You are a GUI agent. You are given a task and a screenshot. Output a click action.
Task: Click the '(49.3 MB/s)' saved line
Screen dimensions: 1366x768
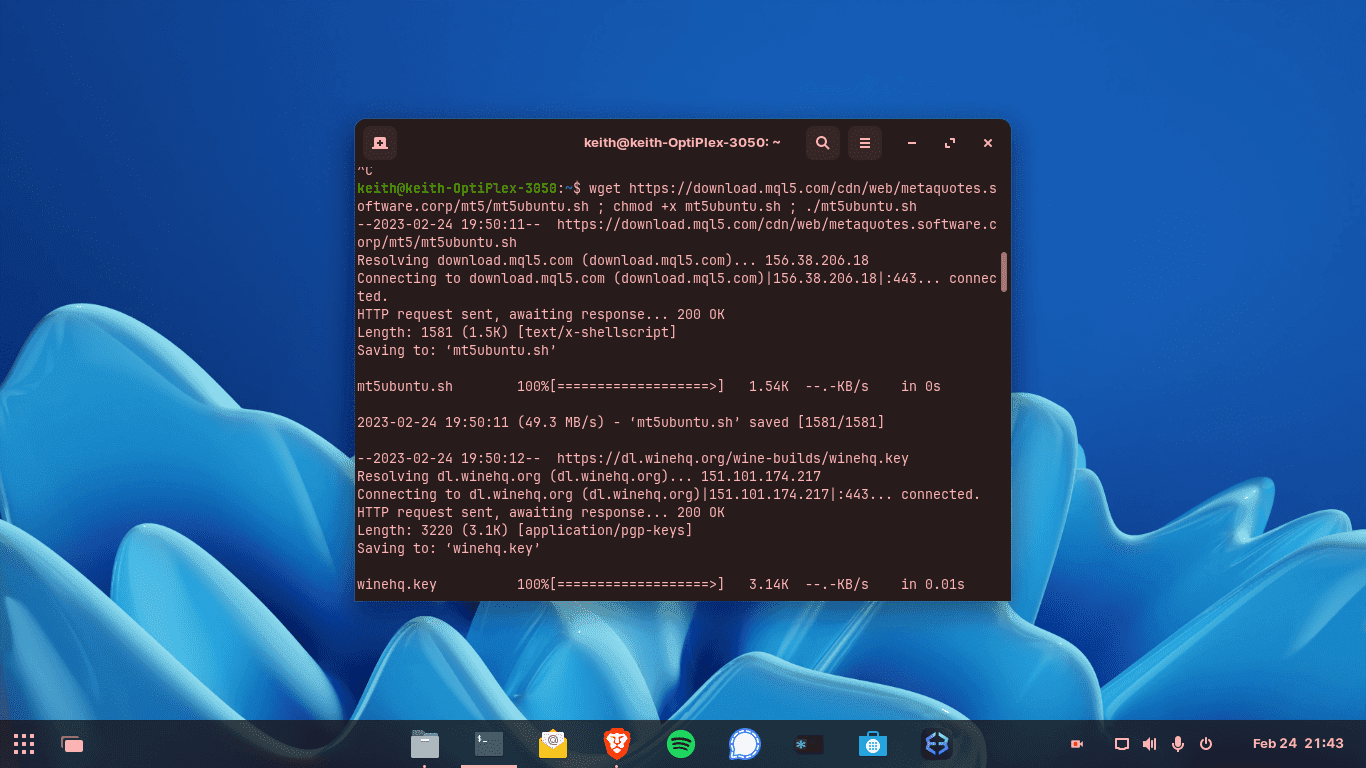(621, 422)
